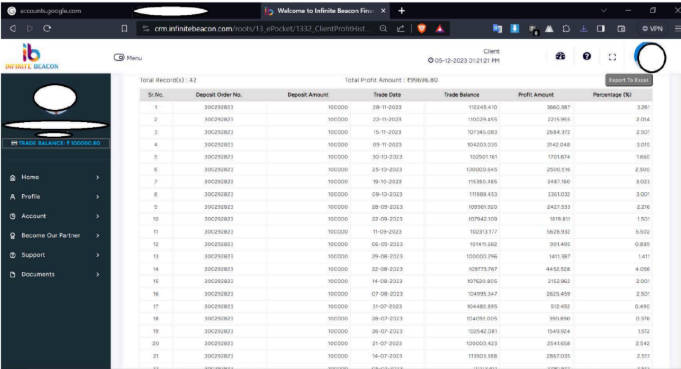This screenshot has height=369, width=681.
Task: Open the zoom magnifier icon in address bar
Action: click(383, 29)
